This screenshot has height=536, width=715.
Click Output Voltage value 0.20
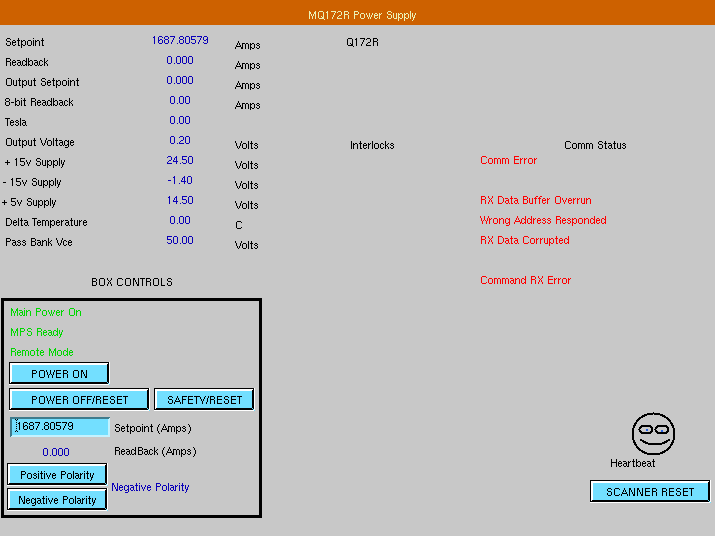tap(180, 140)
